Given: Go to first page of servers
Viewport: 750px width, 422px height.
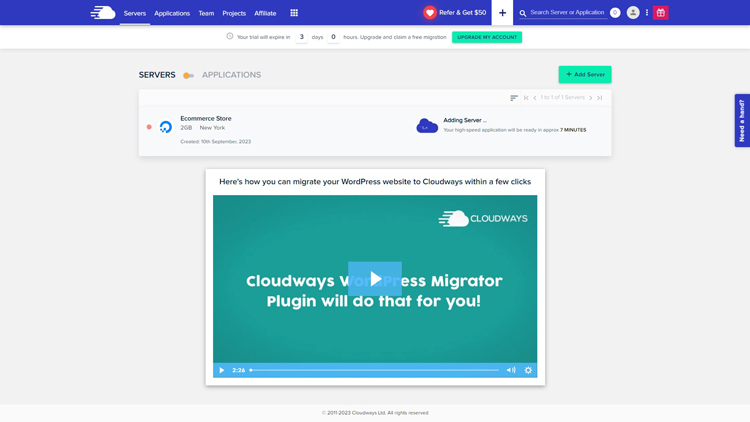Looking at the screenshot, I should click(x=526, y=98).
